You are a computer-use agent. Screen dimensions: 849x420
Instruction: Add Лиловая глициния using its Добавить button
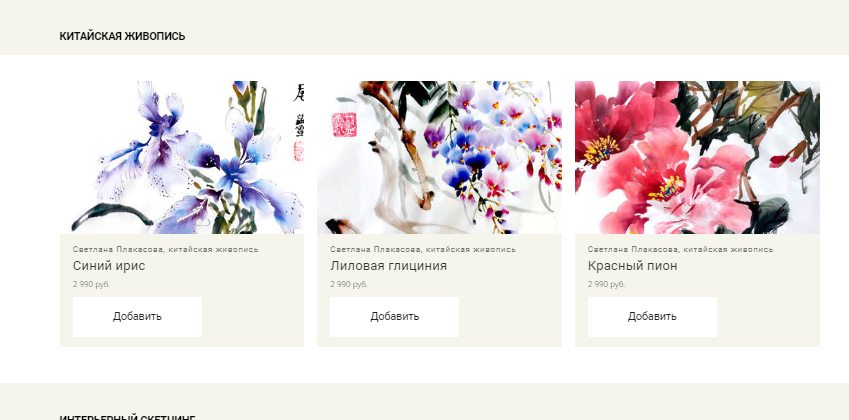(394, 317)
